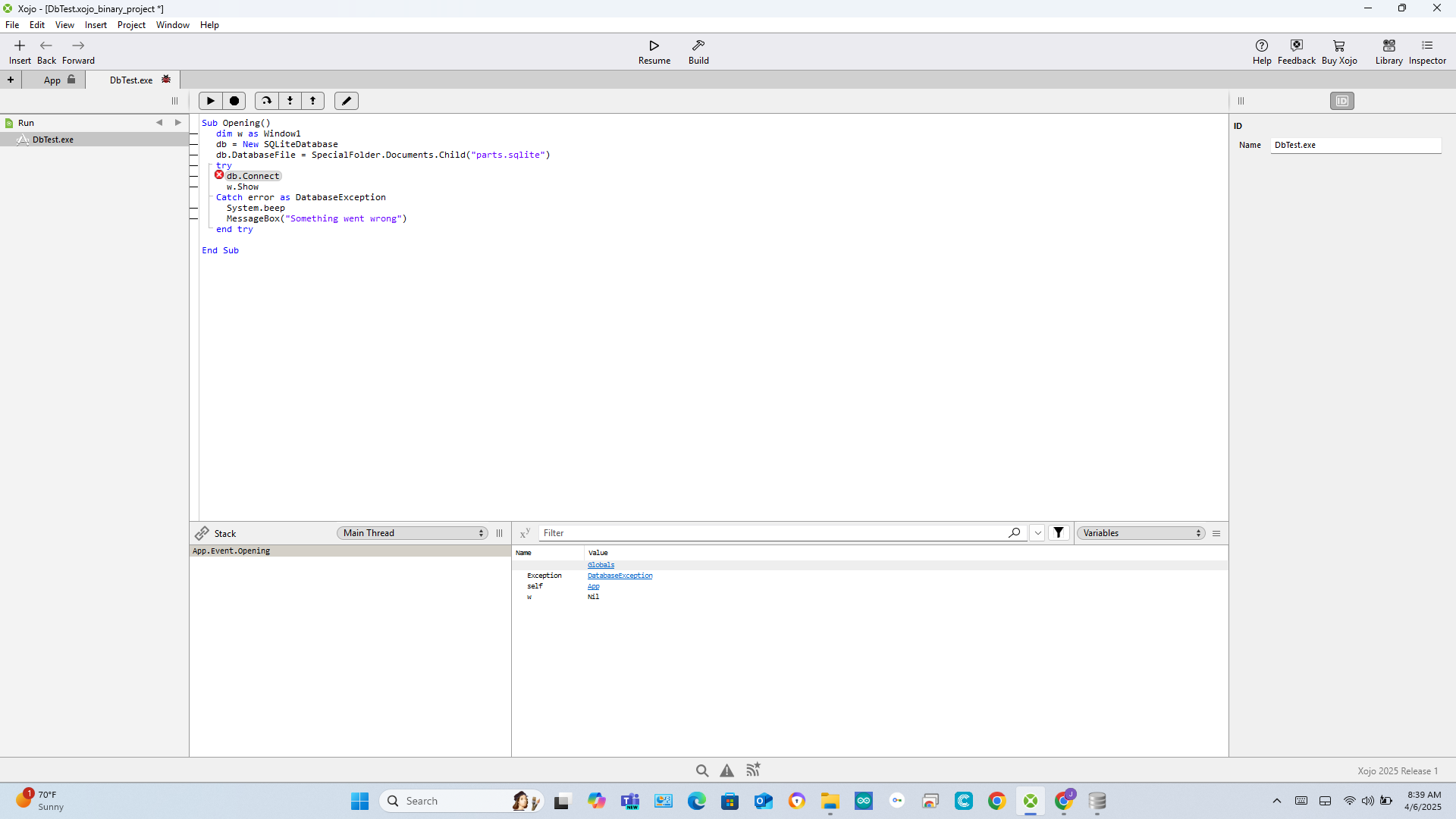Open the DatabaseException value link

(x=620, y=576)
